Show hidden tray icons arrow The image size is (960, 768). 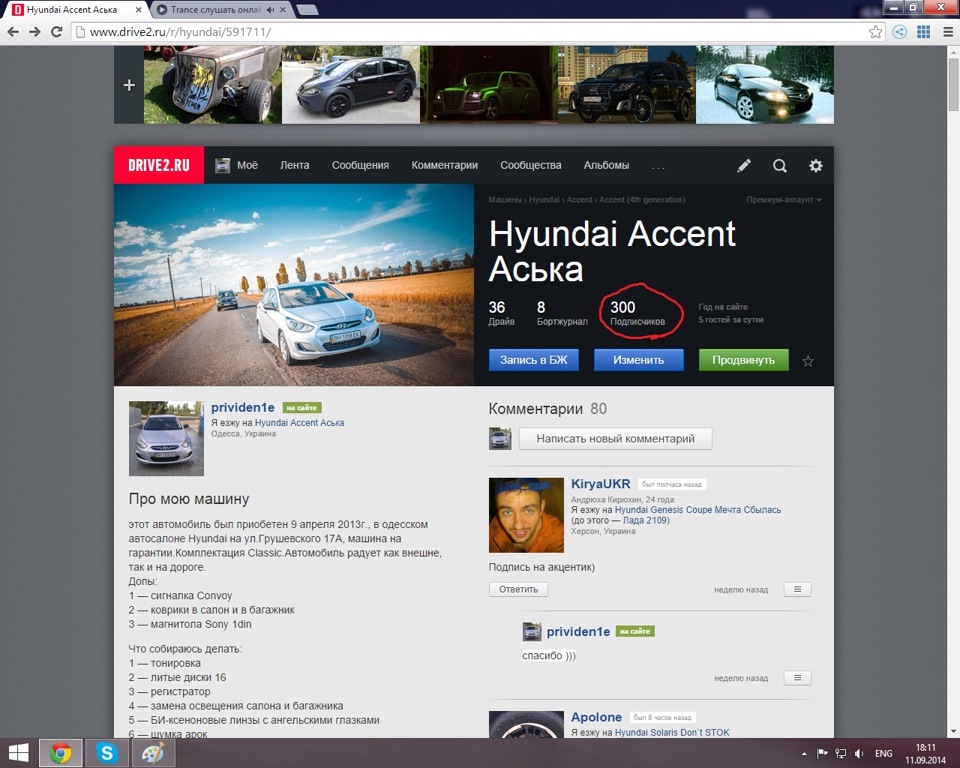(x=804, y=753)
